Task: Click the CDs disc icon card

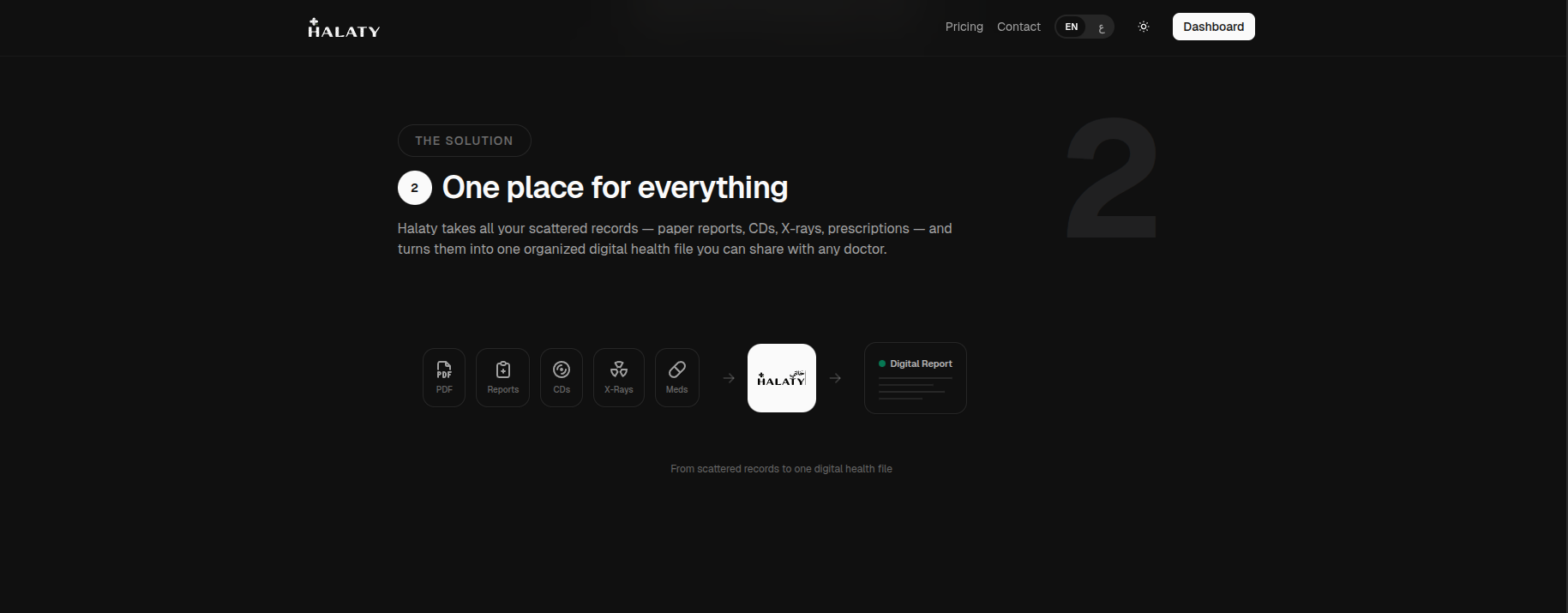Action: [x=562, y=377]
